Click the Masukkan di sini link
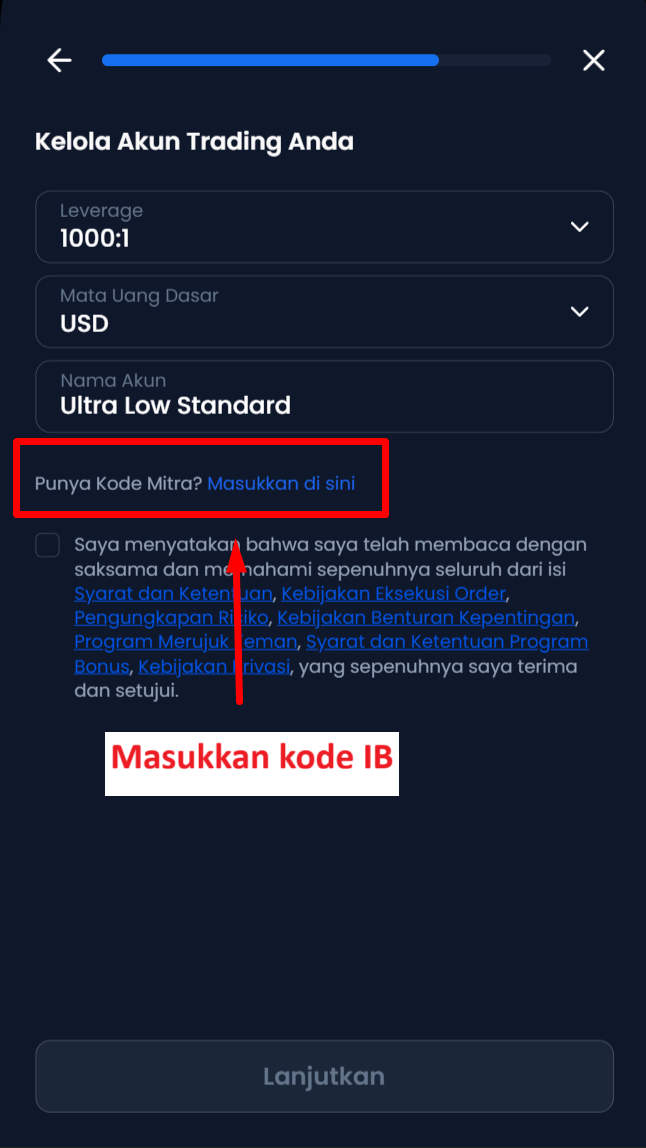The height and width of the screenshot is (1148, 646). [281, 483]
